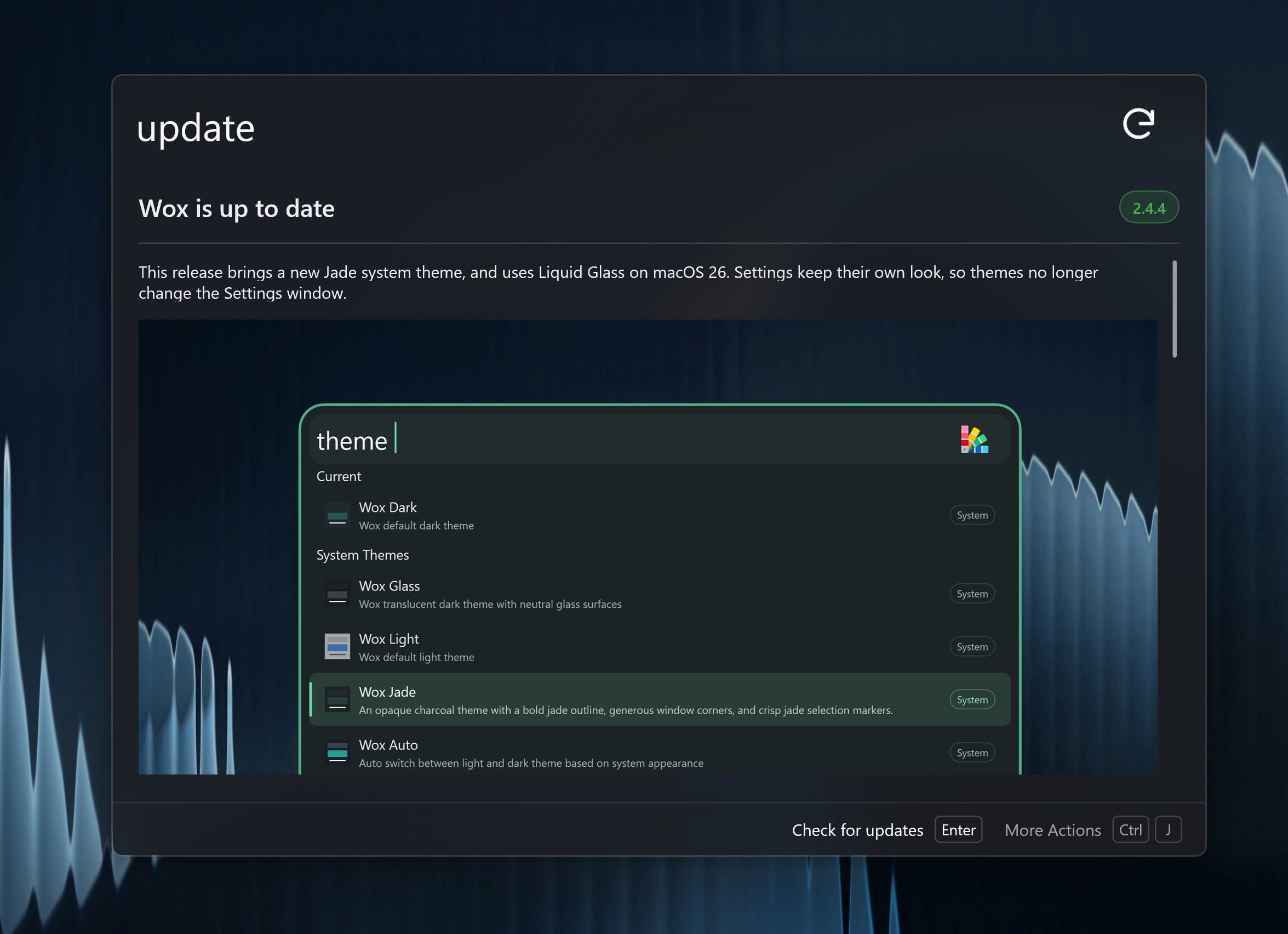Image resolution: width=1288 pixels, height=934 pixels.
Task: Click the Wox Dark theme thumbnail icon
Action: coord(337,515)
